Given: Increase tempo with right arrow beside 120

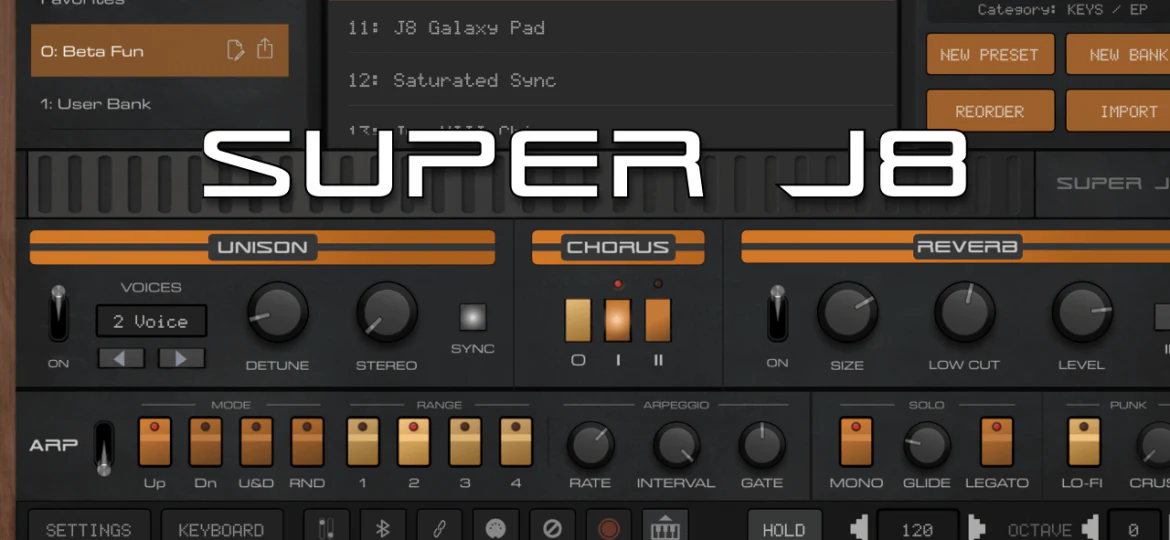Looking at the screenshot, I should [x=975, y=528].
